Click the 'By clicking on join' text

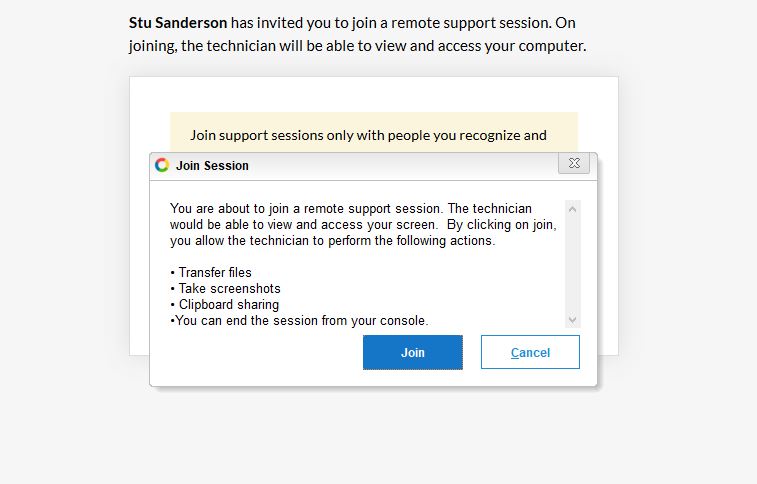502,225
